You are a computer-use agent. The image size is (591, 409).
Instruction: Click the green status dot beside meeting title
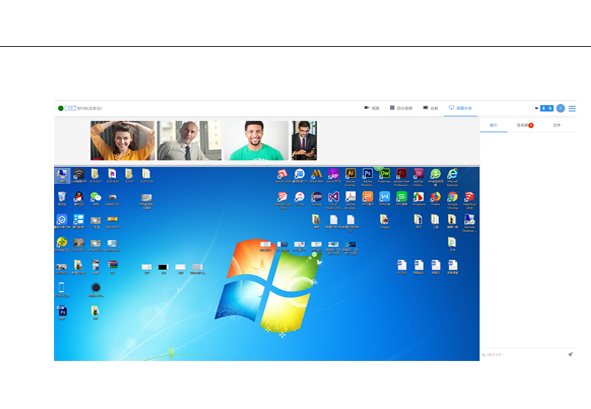[60, 108]
